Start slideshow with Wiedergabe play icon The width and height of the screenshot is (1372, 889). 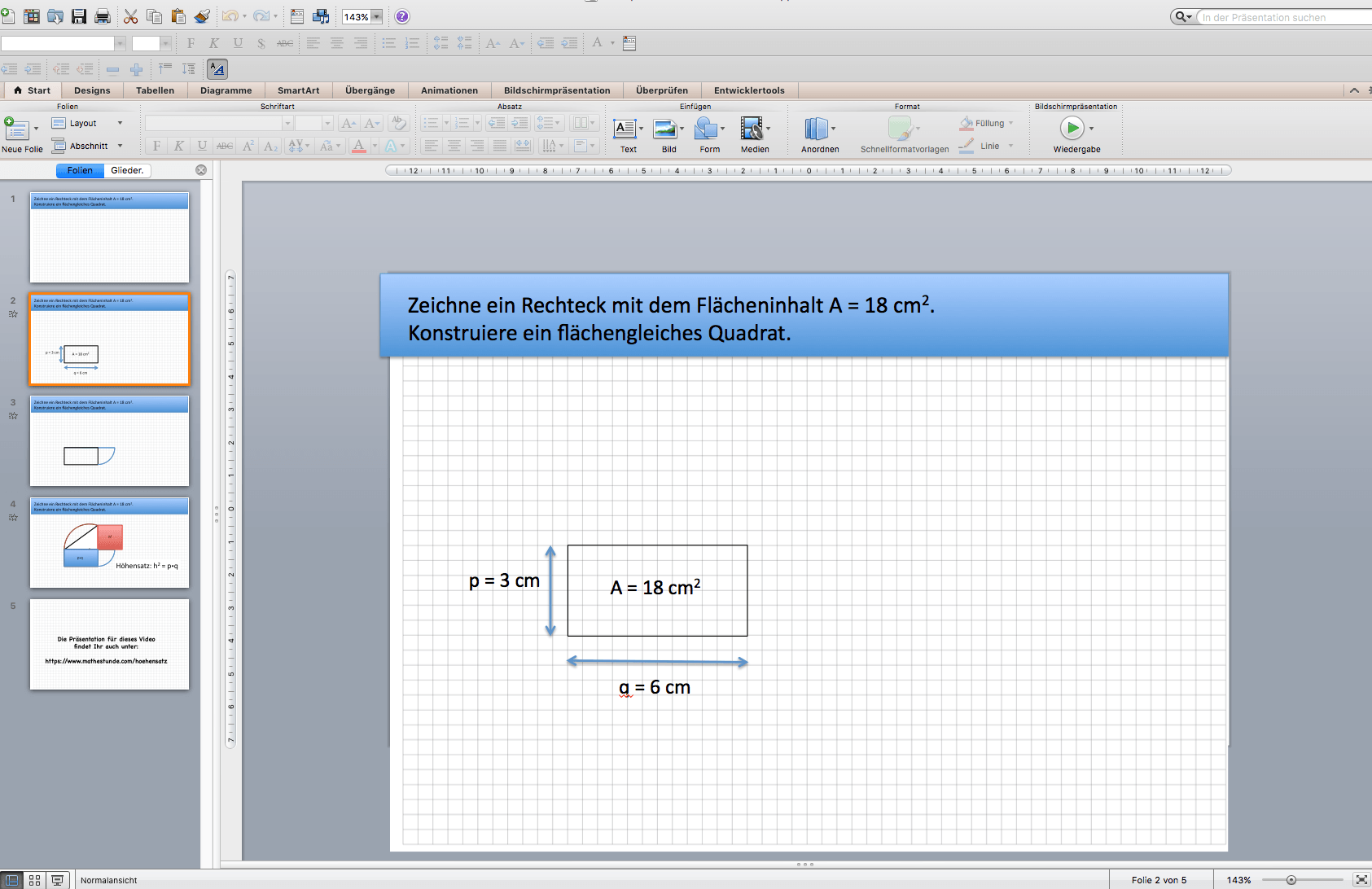click(1072, 128)
